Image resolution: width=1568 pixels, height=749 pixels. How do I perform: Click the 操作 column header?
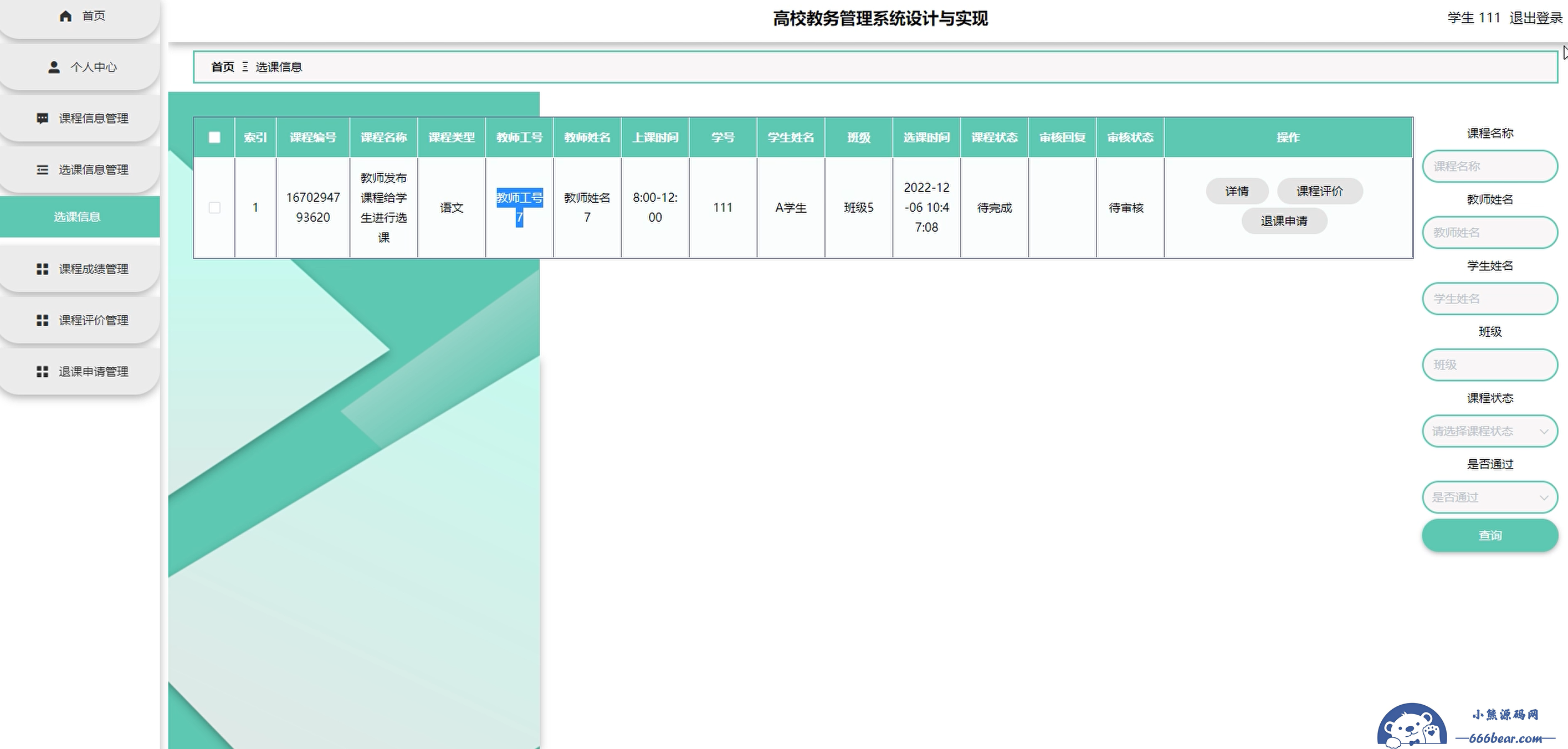click(1289, 137)
